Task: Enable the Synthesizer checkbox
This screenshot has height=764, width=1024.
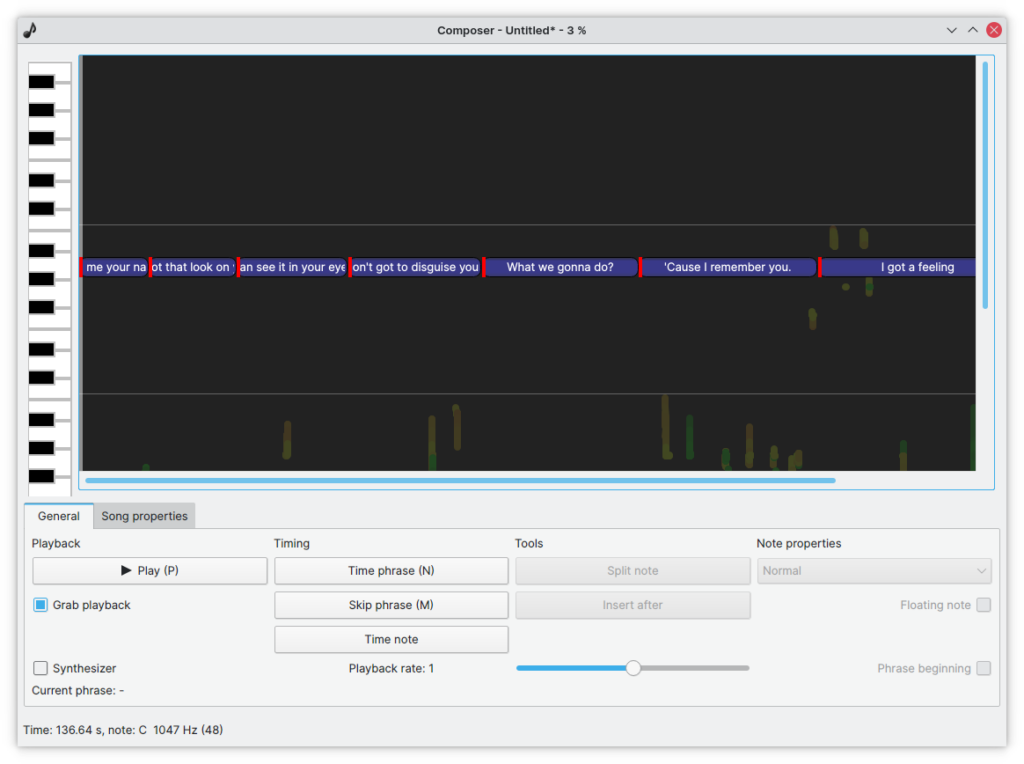Action: pyautogui.click(x=40, y=668)
